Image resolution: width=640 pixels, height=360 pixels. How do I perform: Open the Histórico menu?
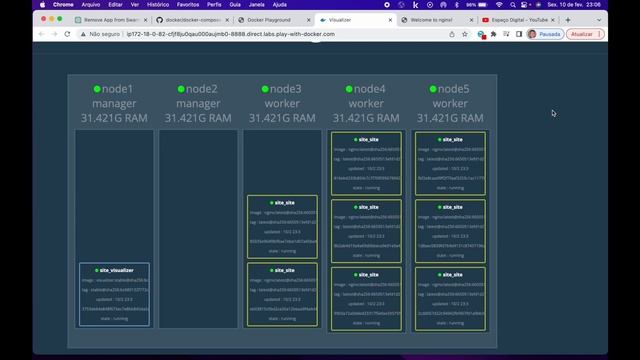pos(158,5)
